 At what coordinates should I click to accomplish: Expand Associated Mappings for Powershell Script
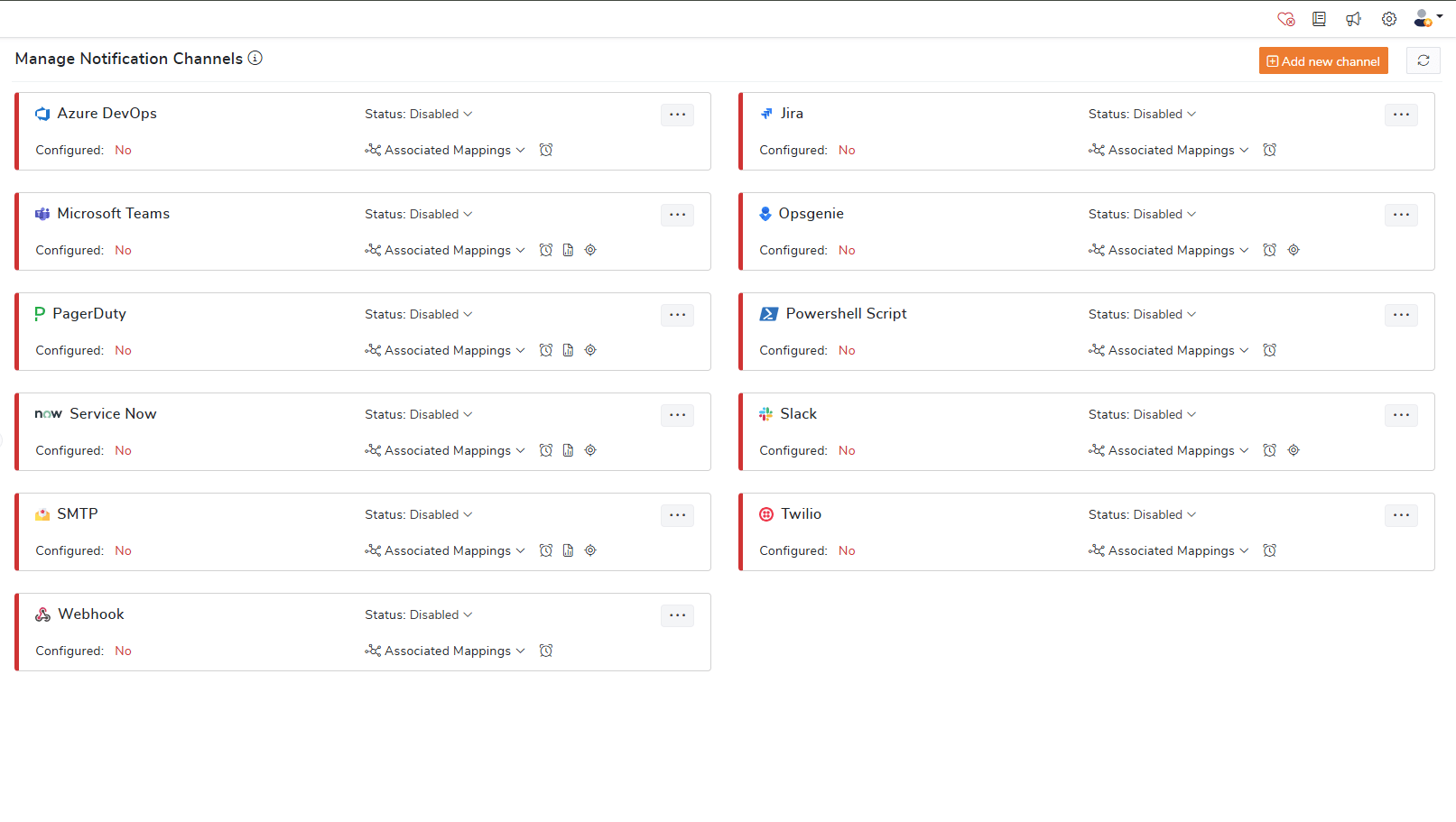coord(1169,350)
